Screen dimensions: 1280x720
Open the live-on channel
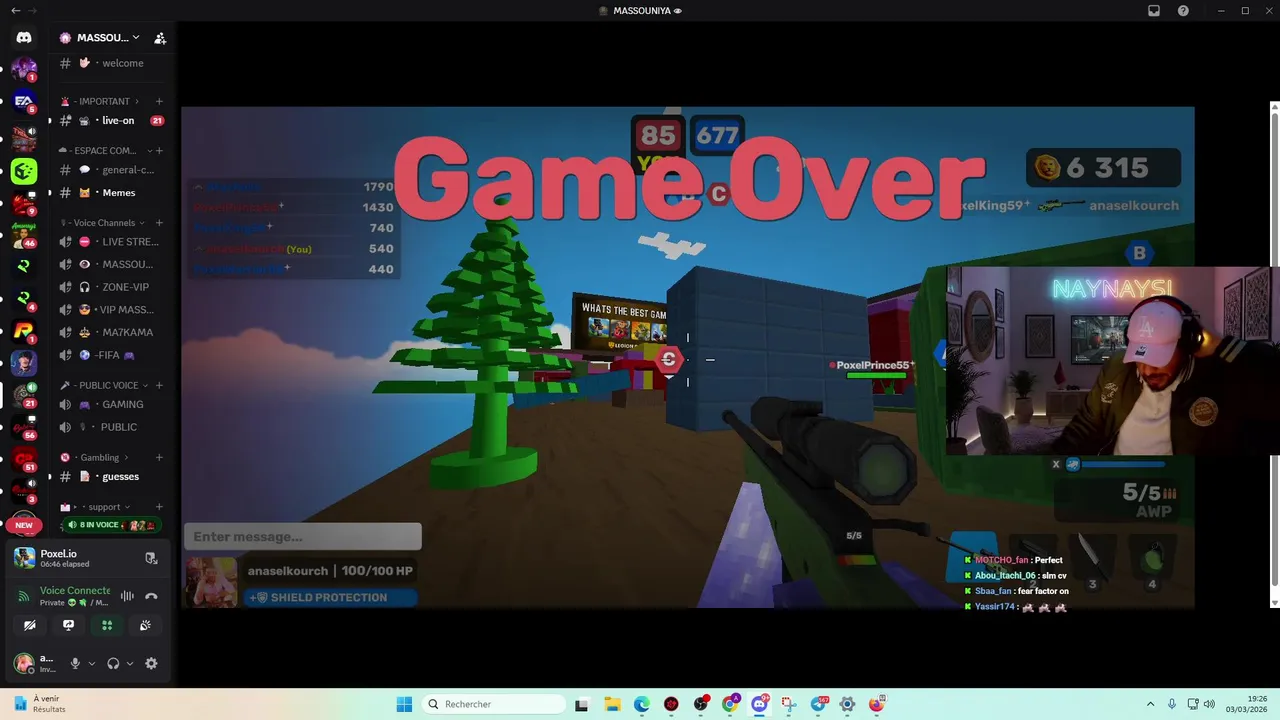click(111, 120)
